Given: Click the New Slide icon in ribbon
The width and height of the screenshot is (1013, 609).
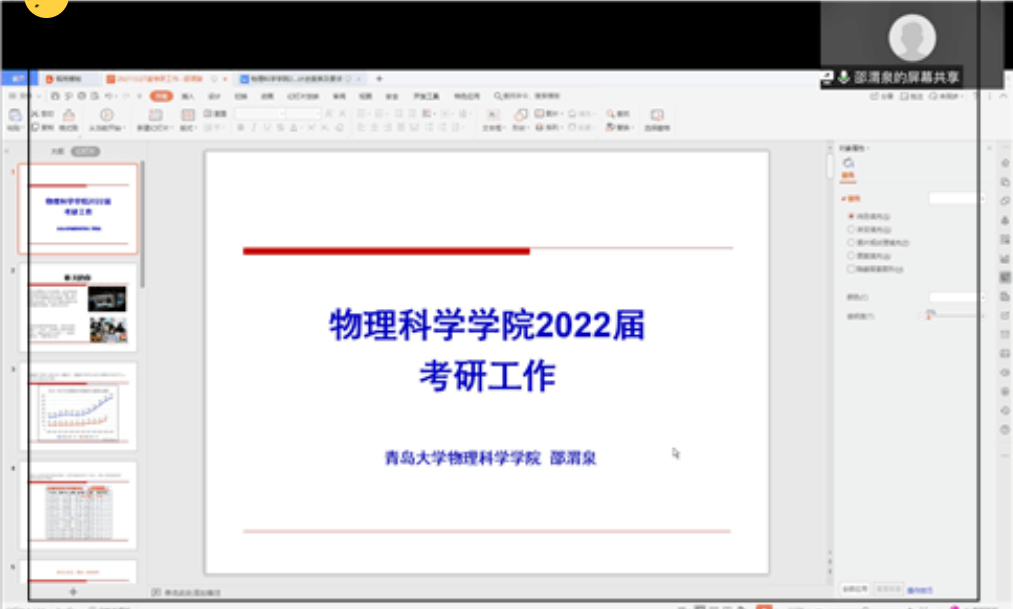Looking at the screenshot, I should [x=155, y=120].
